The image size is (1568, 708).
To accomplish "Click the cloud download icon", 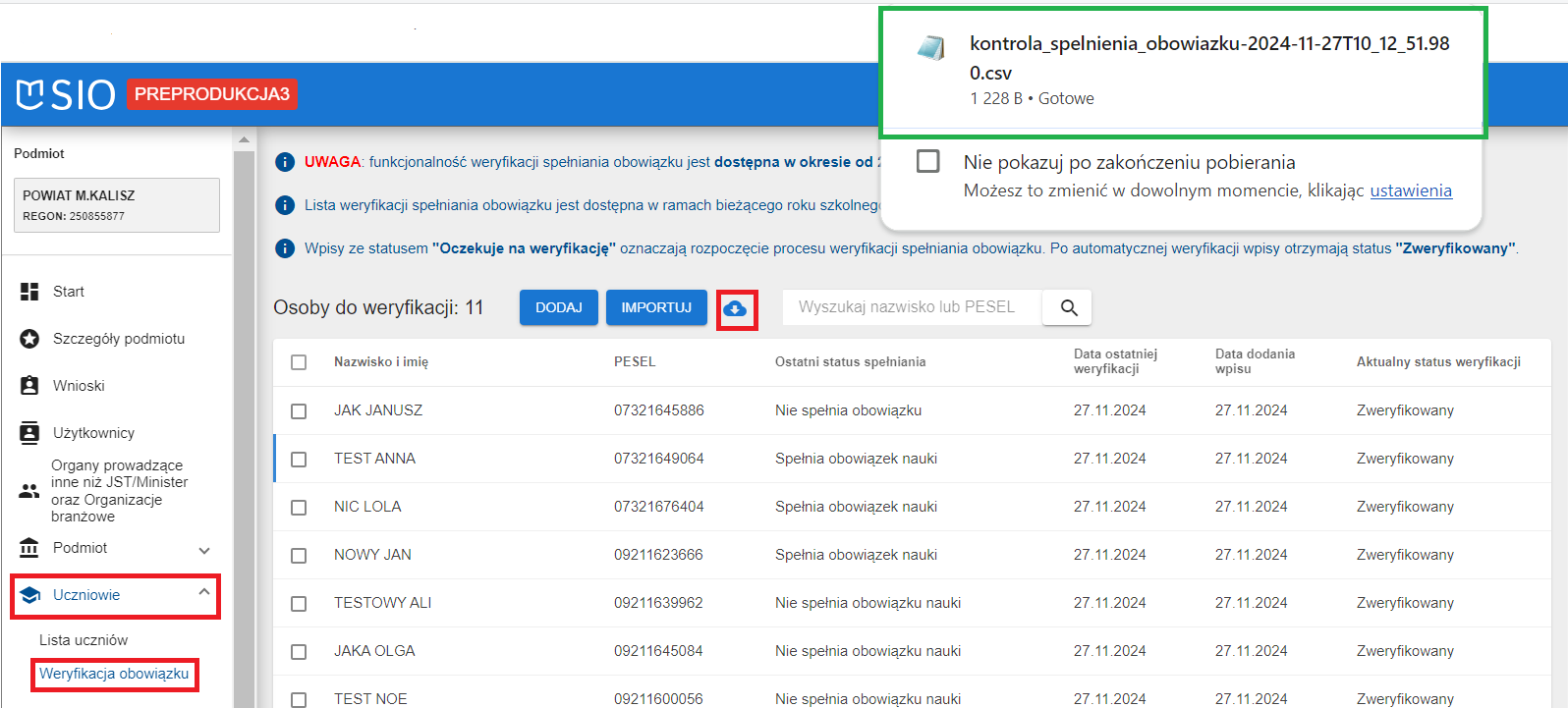I will (x=735, y=309).
